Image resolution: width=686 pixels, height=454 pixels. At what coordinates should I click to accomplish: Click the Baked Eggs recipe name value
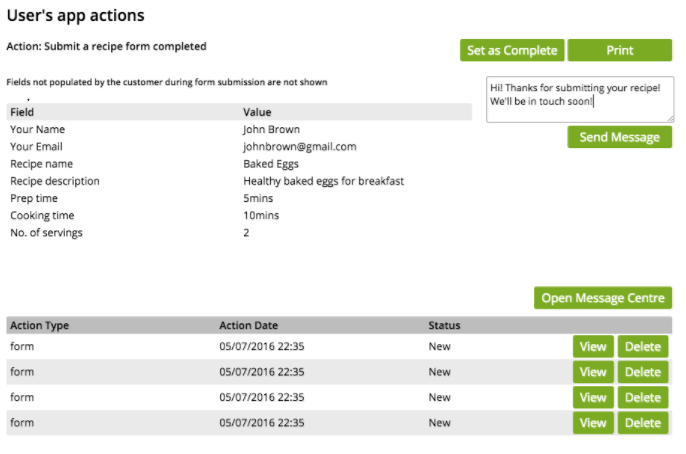click(x=271, y=164)
